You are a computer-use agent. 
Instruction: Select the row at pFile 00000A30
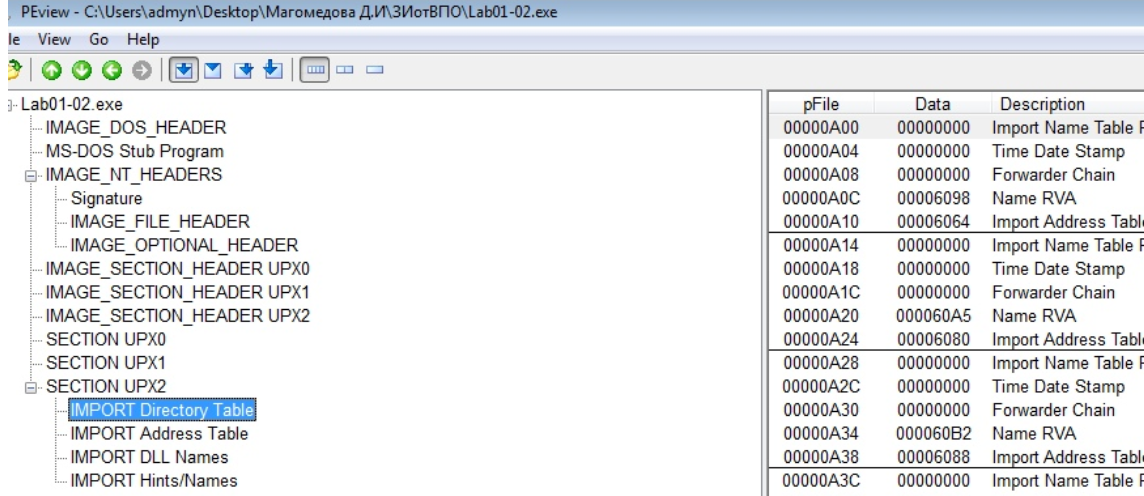click(x=956, y=410)
